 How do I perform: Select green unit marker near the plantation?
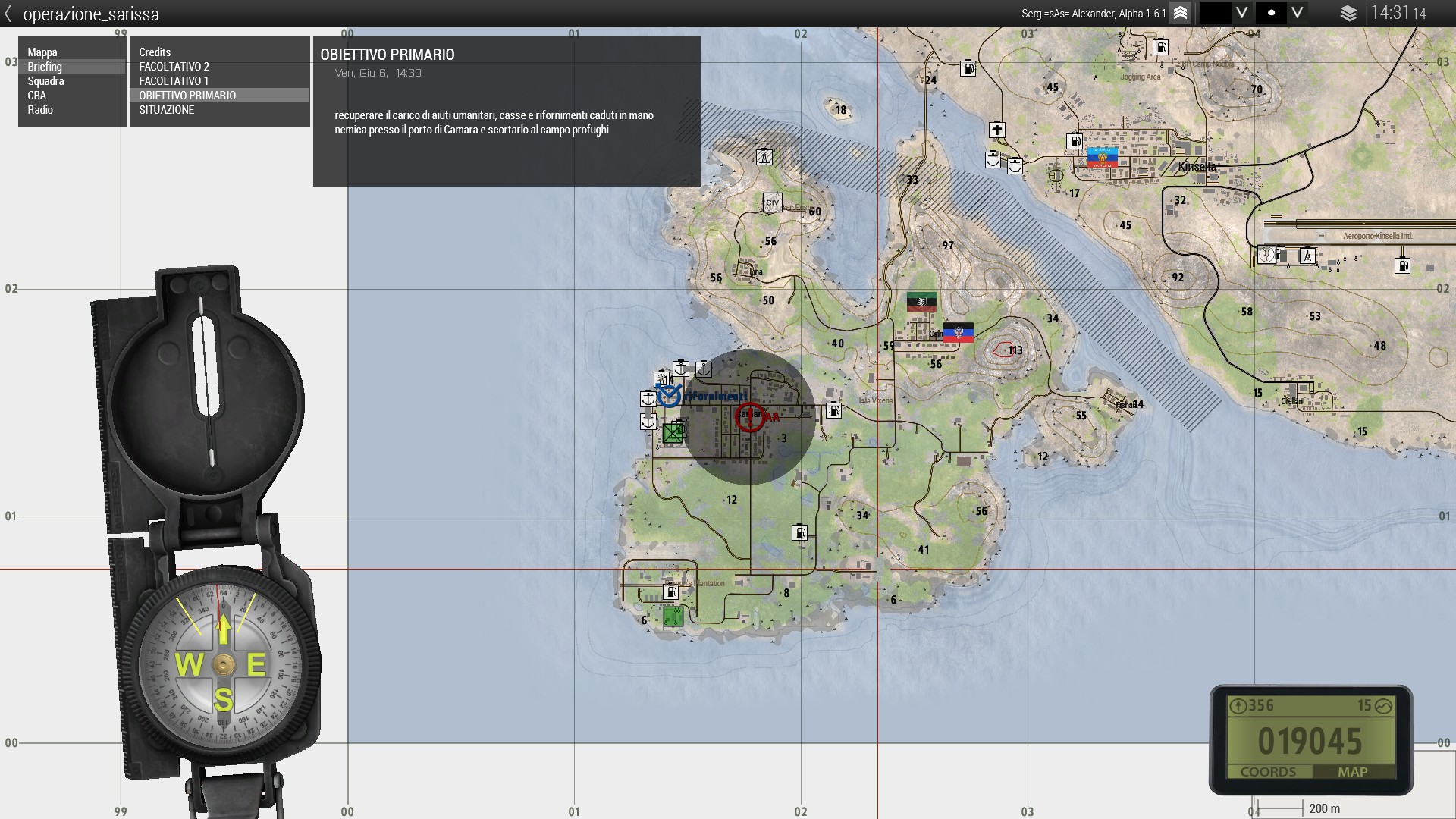[673, 617]
